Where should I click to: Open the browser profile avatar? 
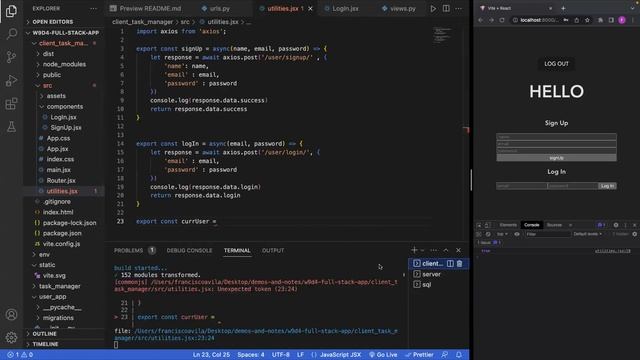click(x=622, y=20)
